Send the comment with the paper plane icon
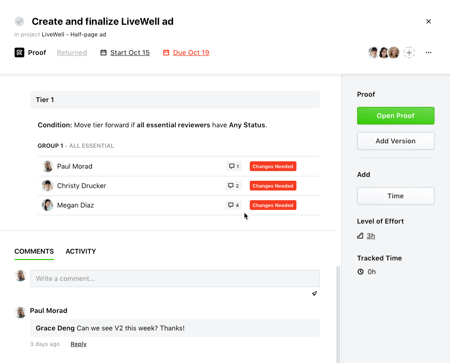The image size is (450, 363). pyautogui.click(x=314, y=294)
